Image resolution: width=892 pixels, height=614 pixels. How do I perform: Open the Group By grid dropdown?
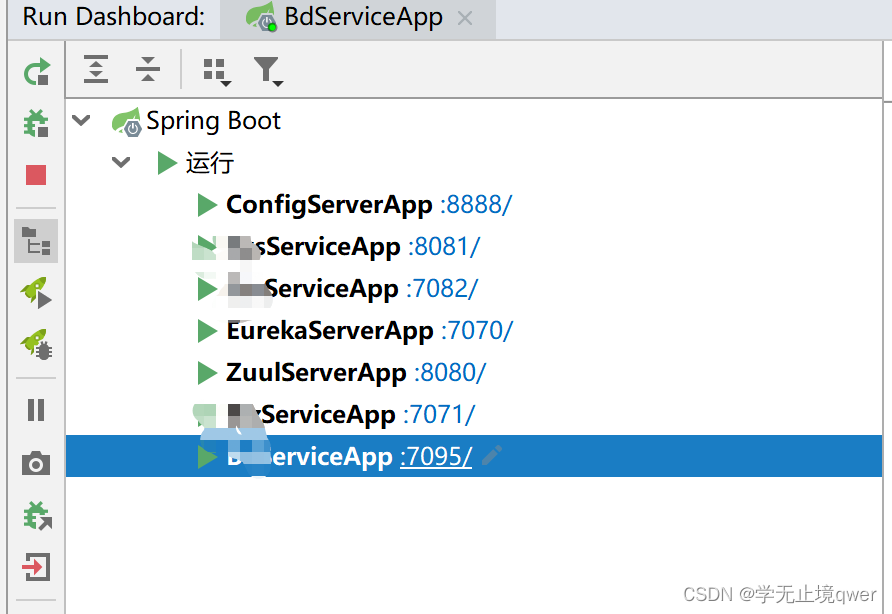point(217,72)
